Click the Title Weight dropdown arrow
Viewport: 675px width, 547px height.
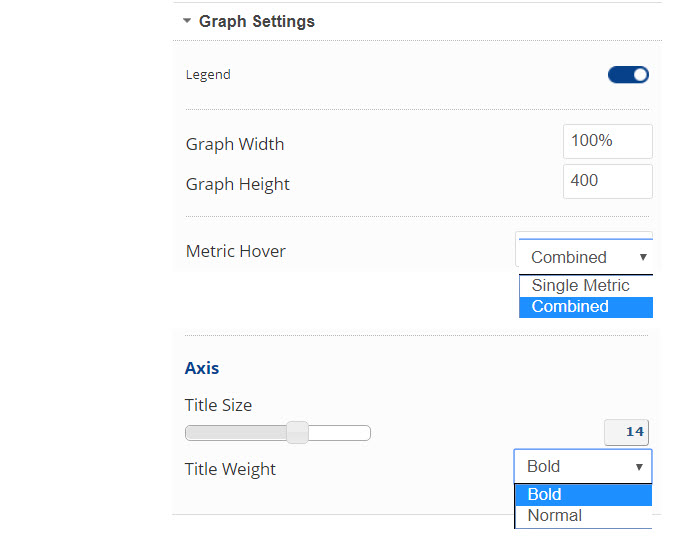point(638,467)
